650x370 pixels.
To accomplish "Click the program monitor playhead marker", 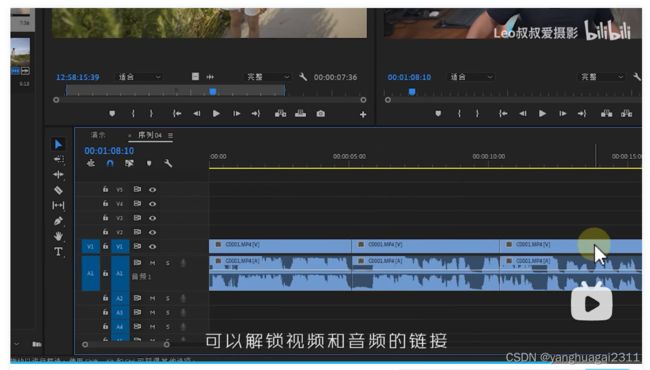I will pyautogui.click(x=412, y=92).
